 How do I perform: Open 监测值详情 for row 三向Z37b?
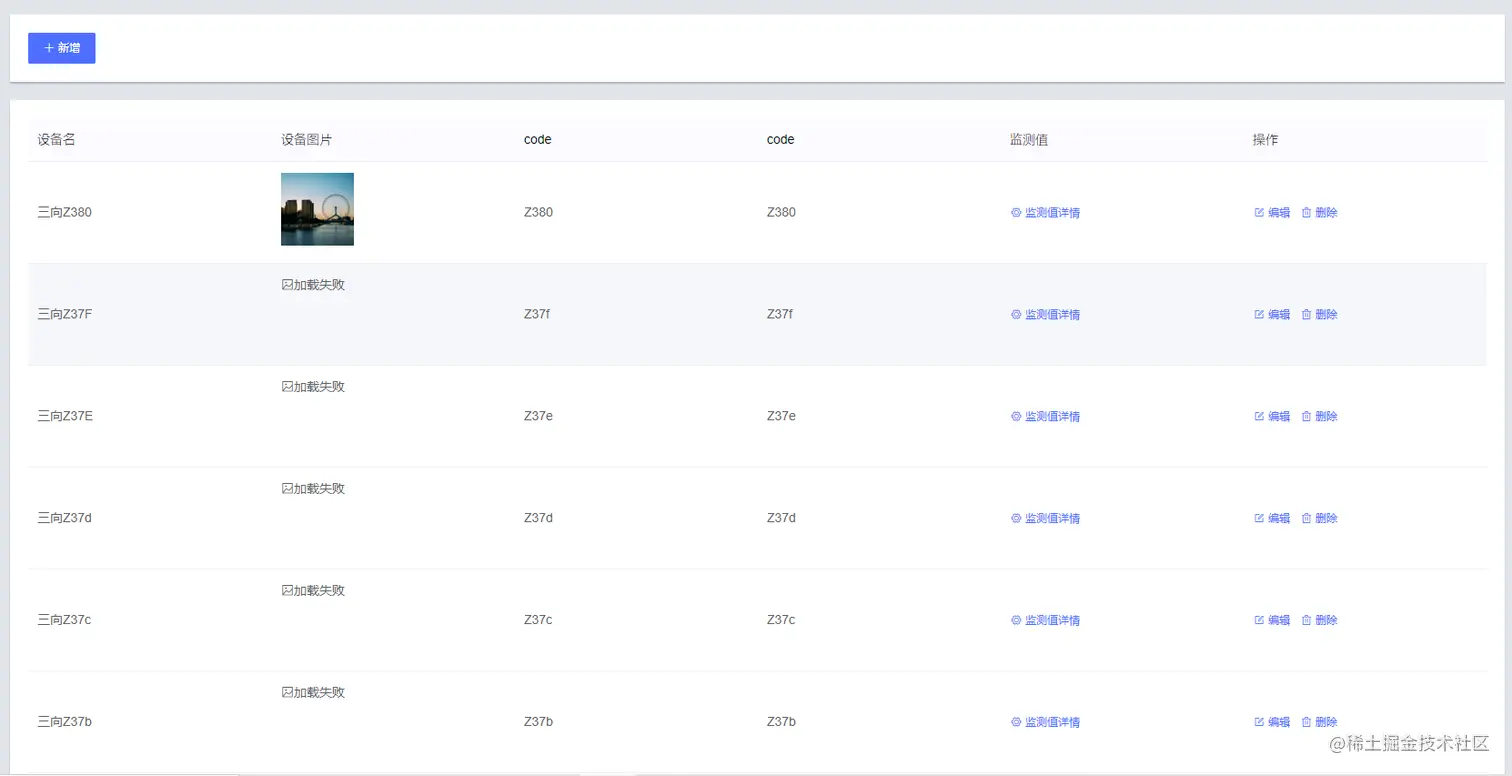click(1045, 723)
